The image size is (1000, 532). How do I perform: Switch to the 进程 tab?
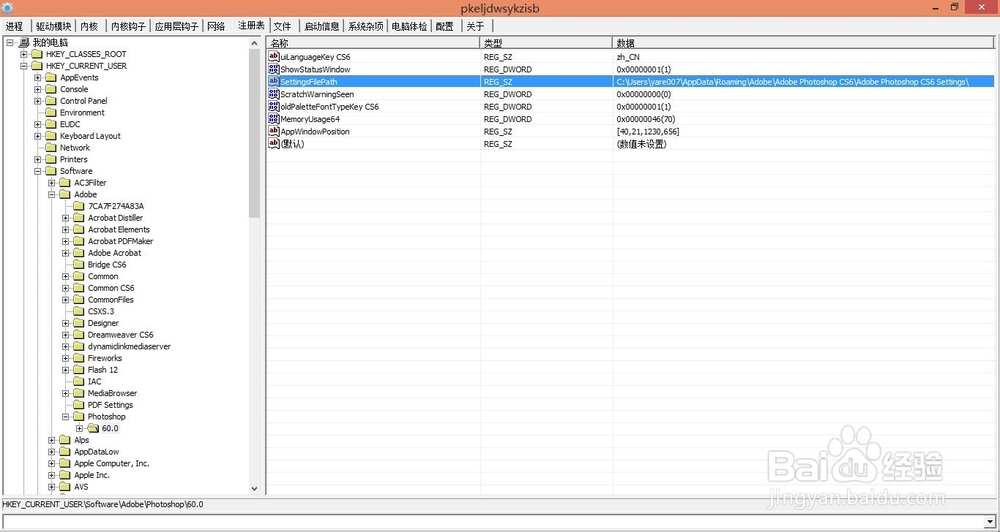[14, 26]
